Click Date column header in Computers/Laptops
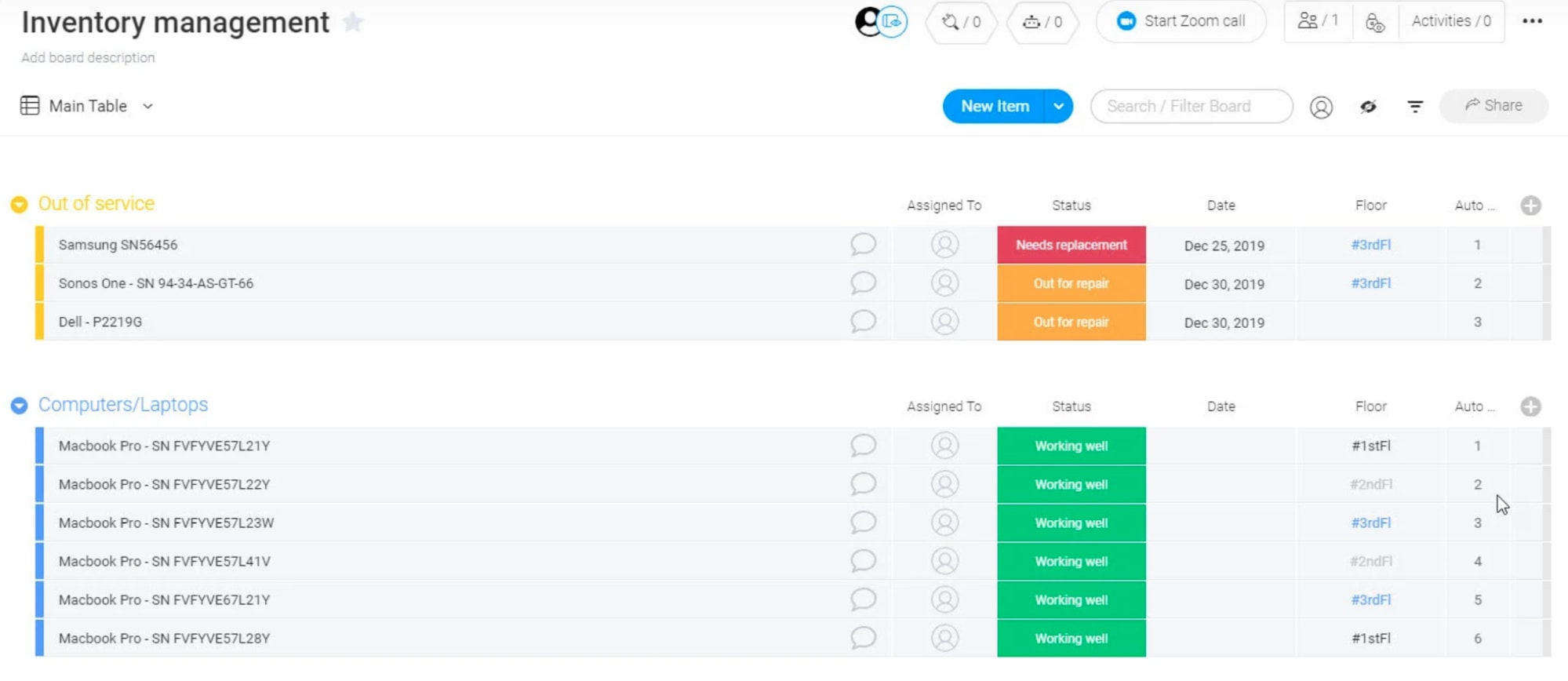 tap(1221, 406)
